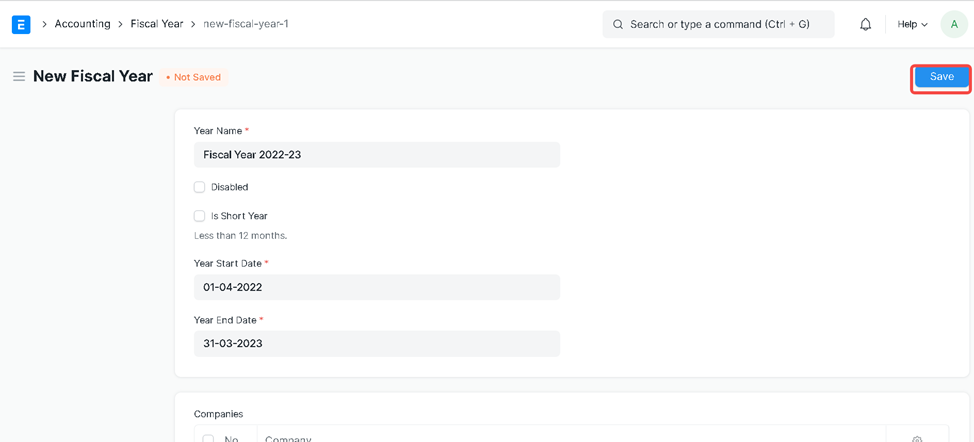Click the New Fiscal Year title

[x=93, y=77]
